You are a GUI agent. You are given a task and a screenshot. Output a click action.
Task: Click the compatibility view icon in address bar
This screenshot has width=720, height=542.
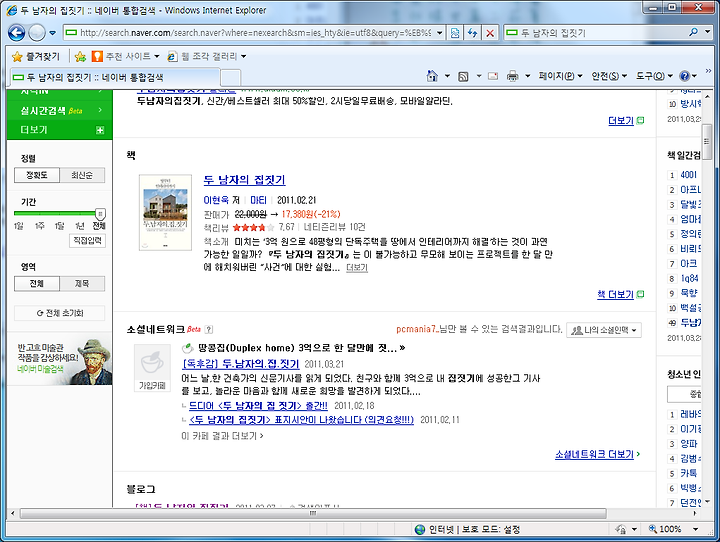[x=455, y=33]
